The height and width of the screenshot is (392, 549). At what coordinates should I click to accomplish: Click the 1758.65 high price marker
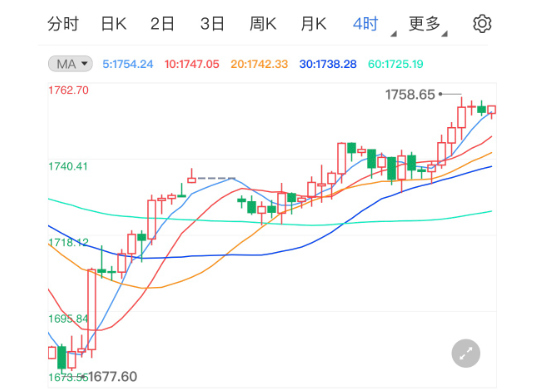pyautogui.click(x=410, y=94)
